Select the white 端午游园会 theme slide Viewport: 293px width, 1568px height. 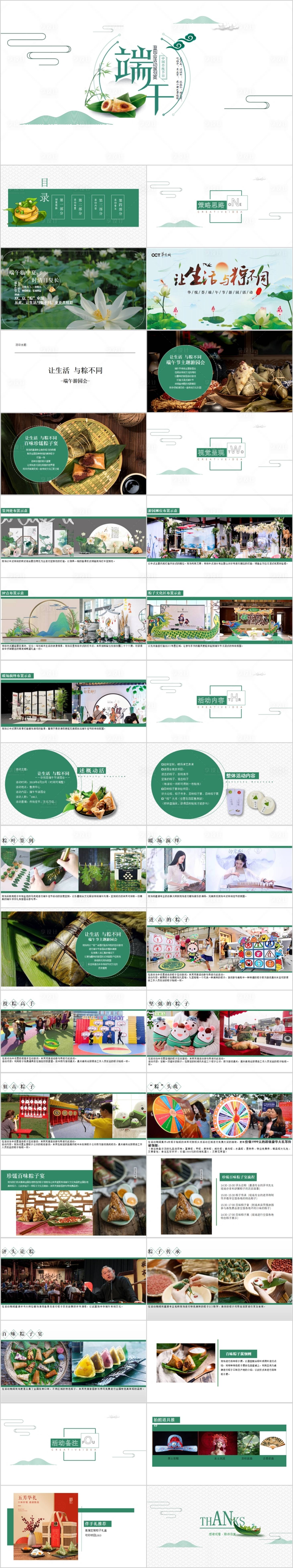(x=73, y=371)
